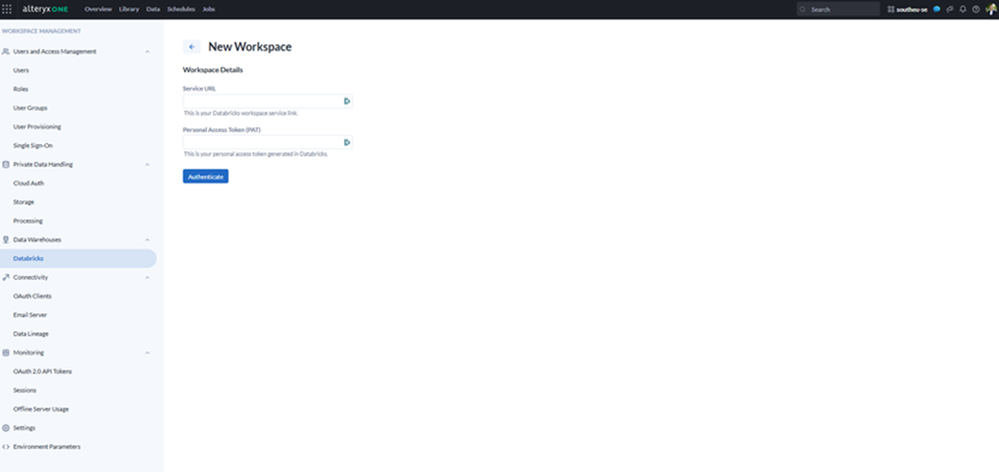Focus the top Search box
The image size is (999, 472).
838,10
